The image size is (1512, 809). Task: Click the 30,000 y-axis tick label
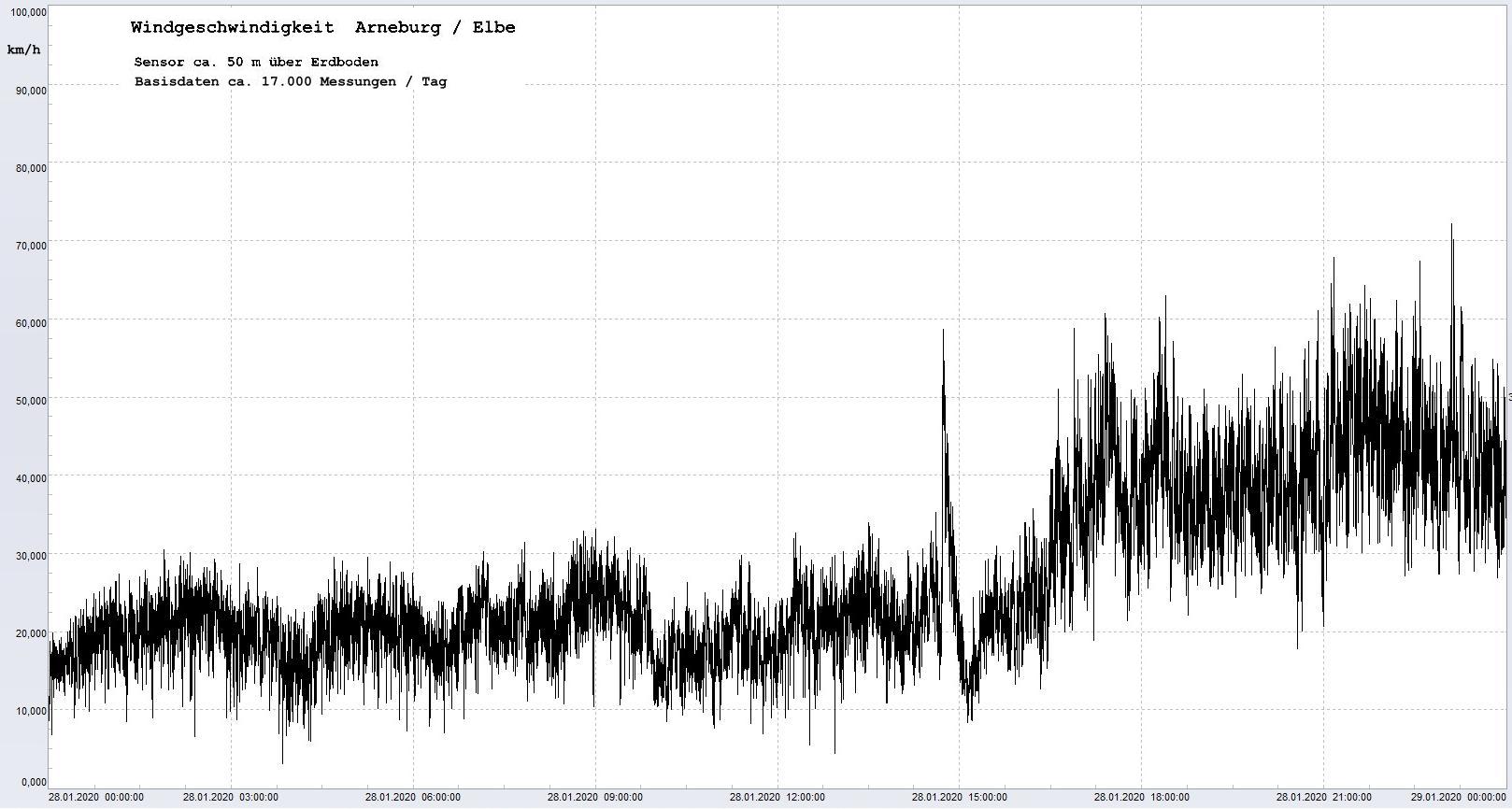30,556
